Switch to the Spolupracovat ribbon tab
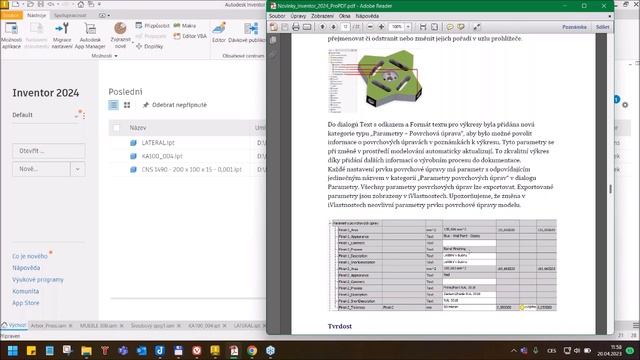This screenshot has height=360, width=640. coord(70,15)
